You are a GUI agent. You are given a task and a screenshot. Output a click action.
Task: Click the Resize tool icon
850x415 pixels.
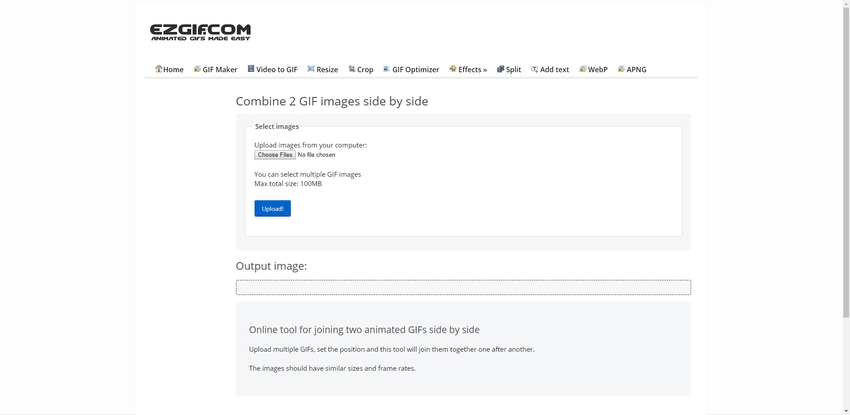click(x=311, y=69)
